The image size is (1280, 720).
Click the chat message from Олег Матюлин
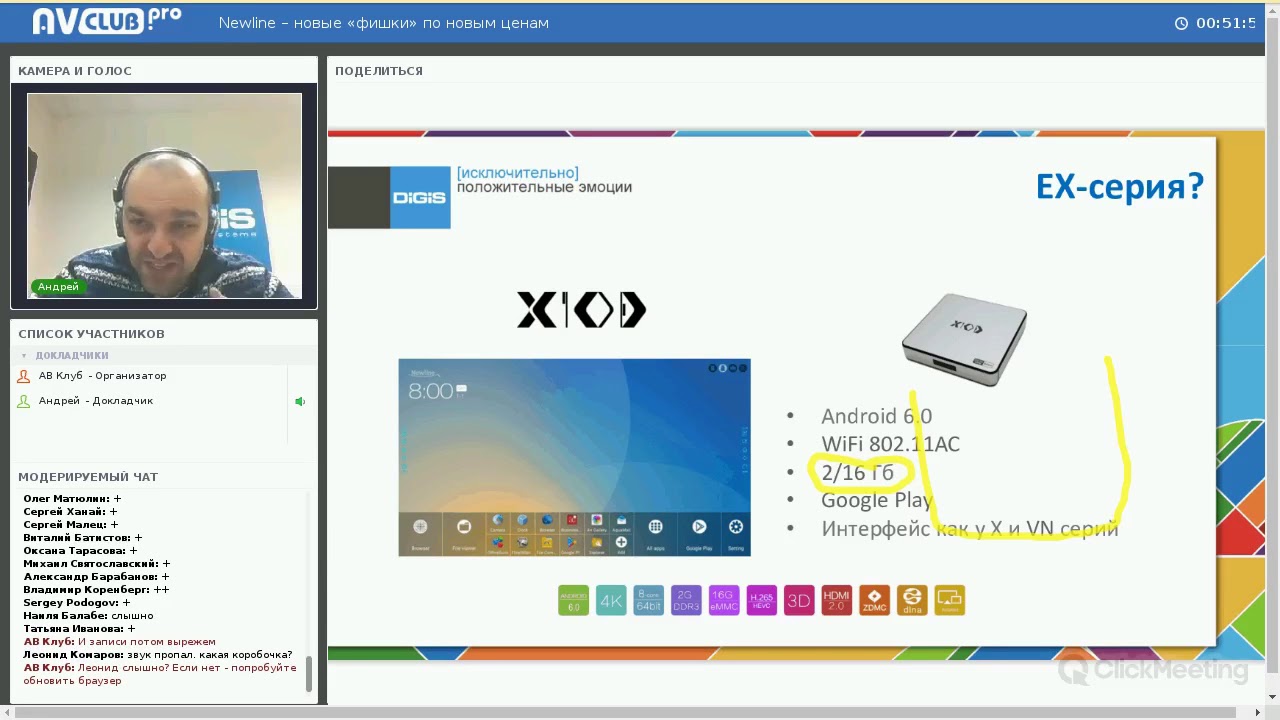tap(72, 499)
